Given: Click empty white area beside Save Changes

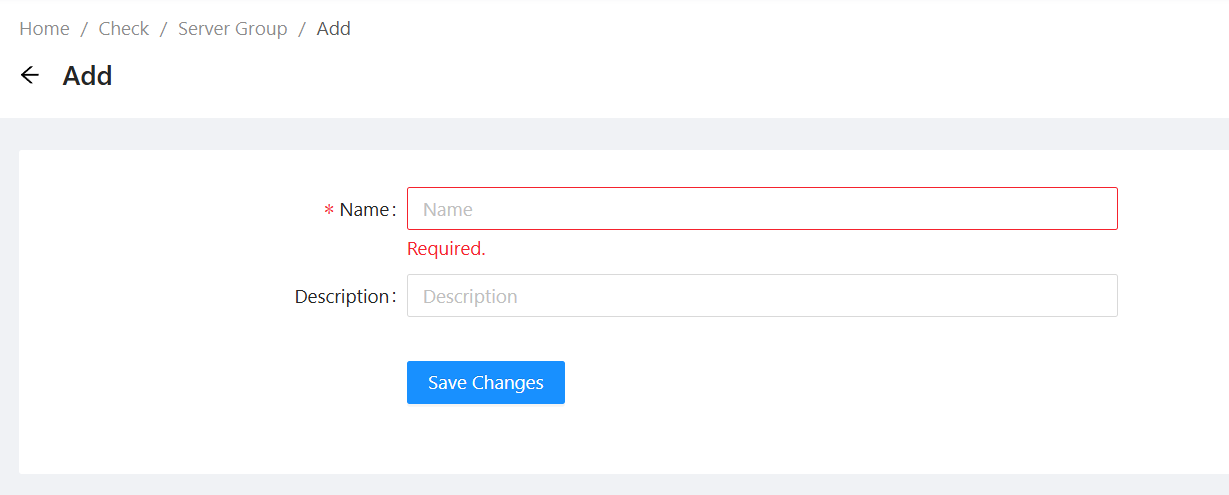Looking at the screenshot, I should click(x=800, y=383).
